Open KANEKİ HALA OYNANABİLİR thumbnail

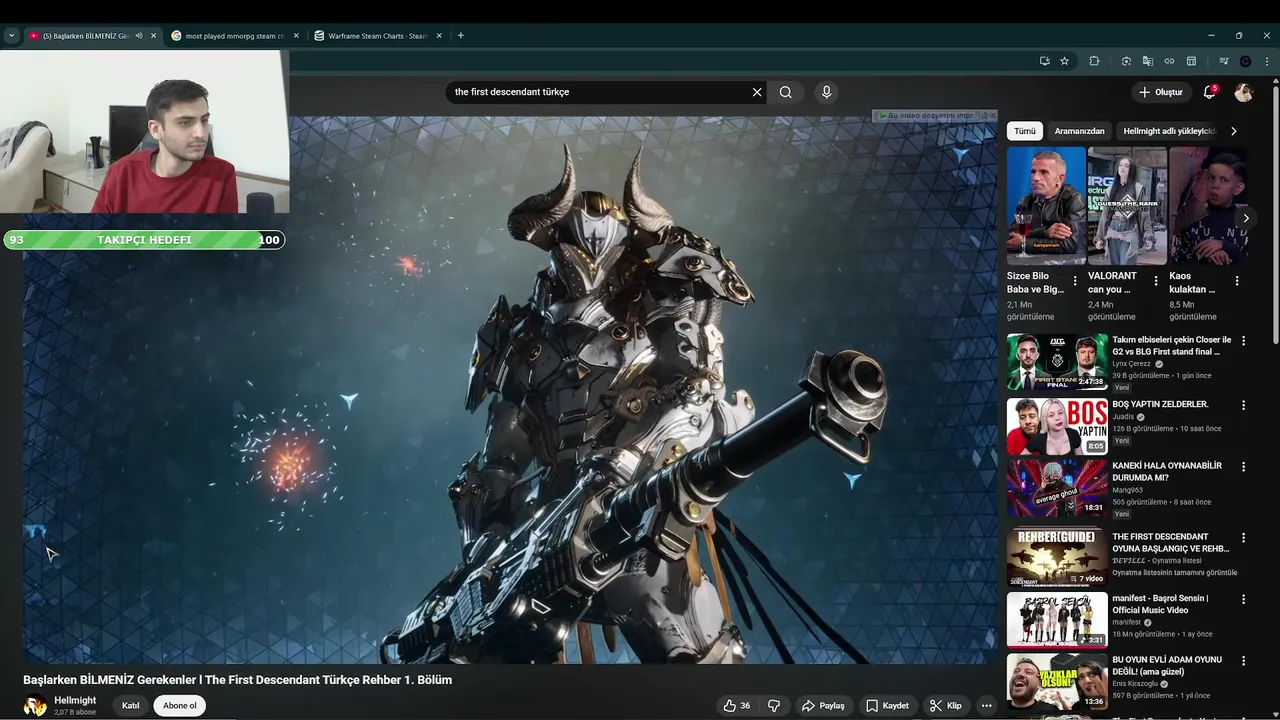point(1057,487)
